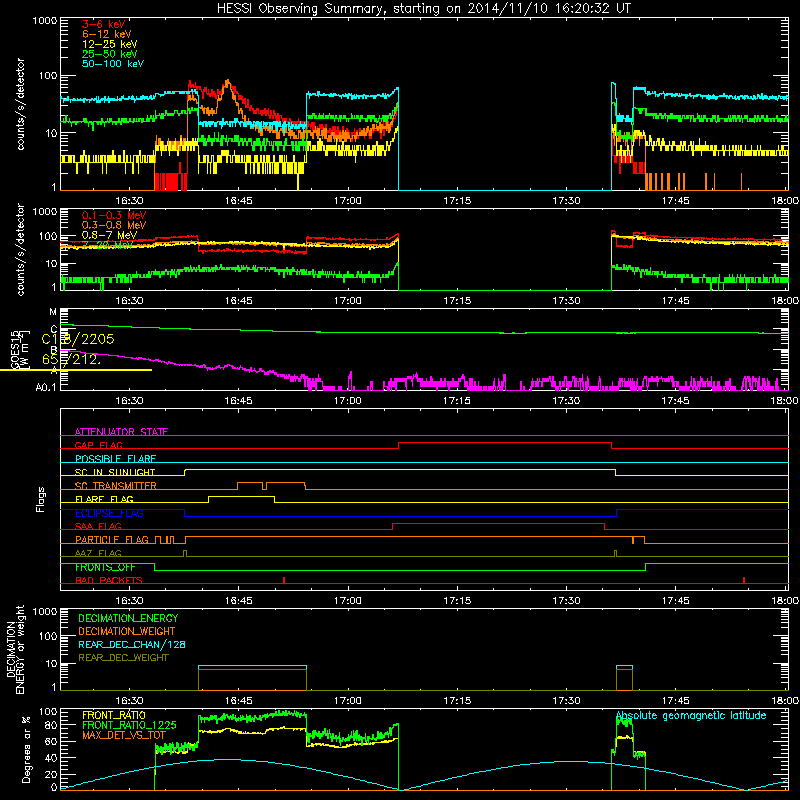This screenshot has width=800, height=800.
Task: Click the second bad-packets red spike near 17:55
Action: coord(744,580)
